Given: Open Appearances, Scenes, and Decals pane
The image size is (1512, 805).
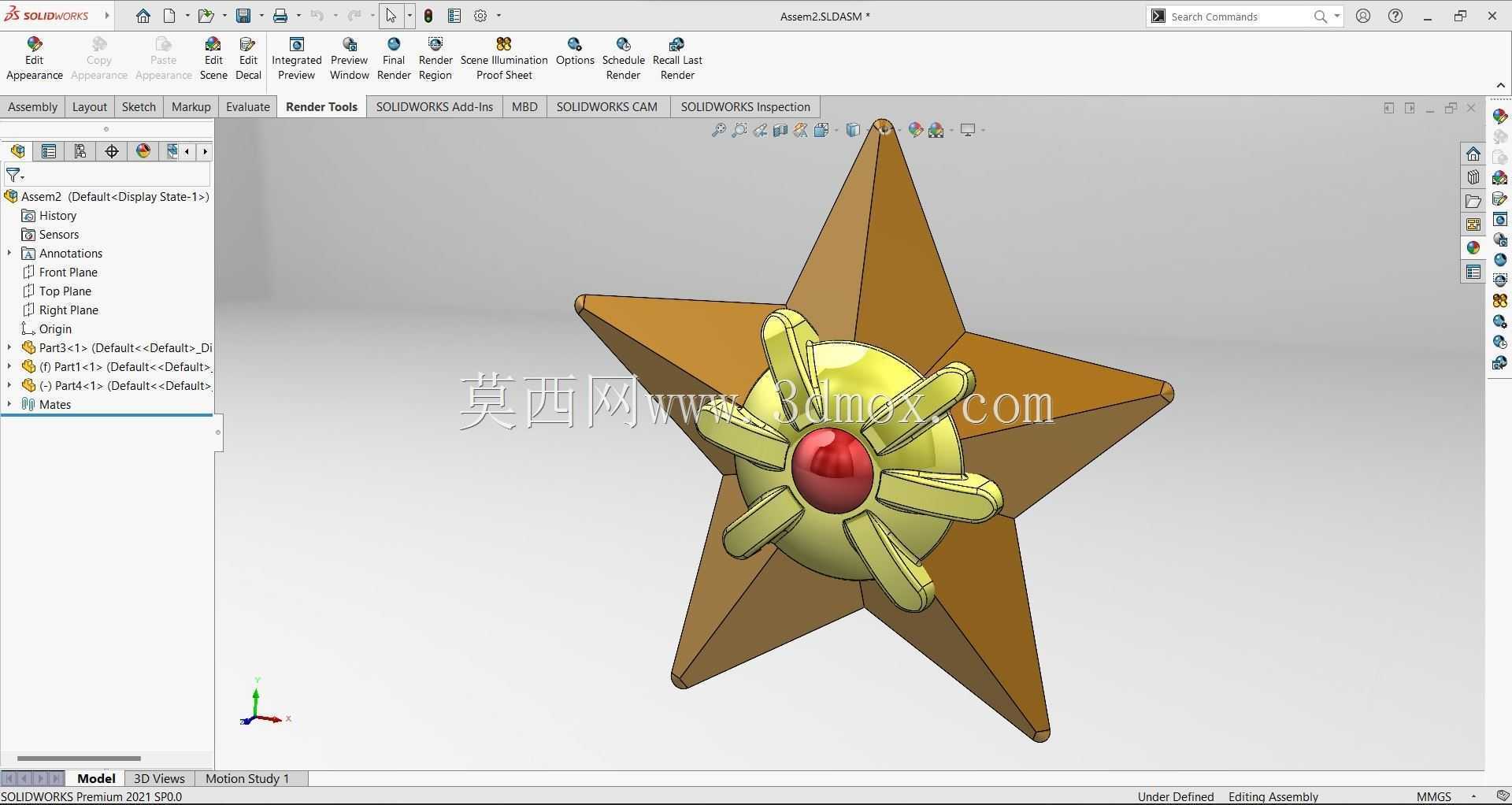Looking at the screenshot, I should click(x=1473, y=248).
